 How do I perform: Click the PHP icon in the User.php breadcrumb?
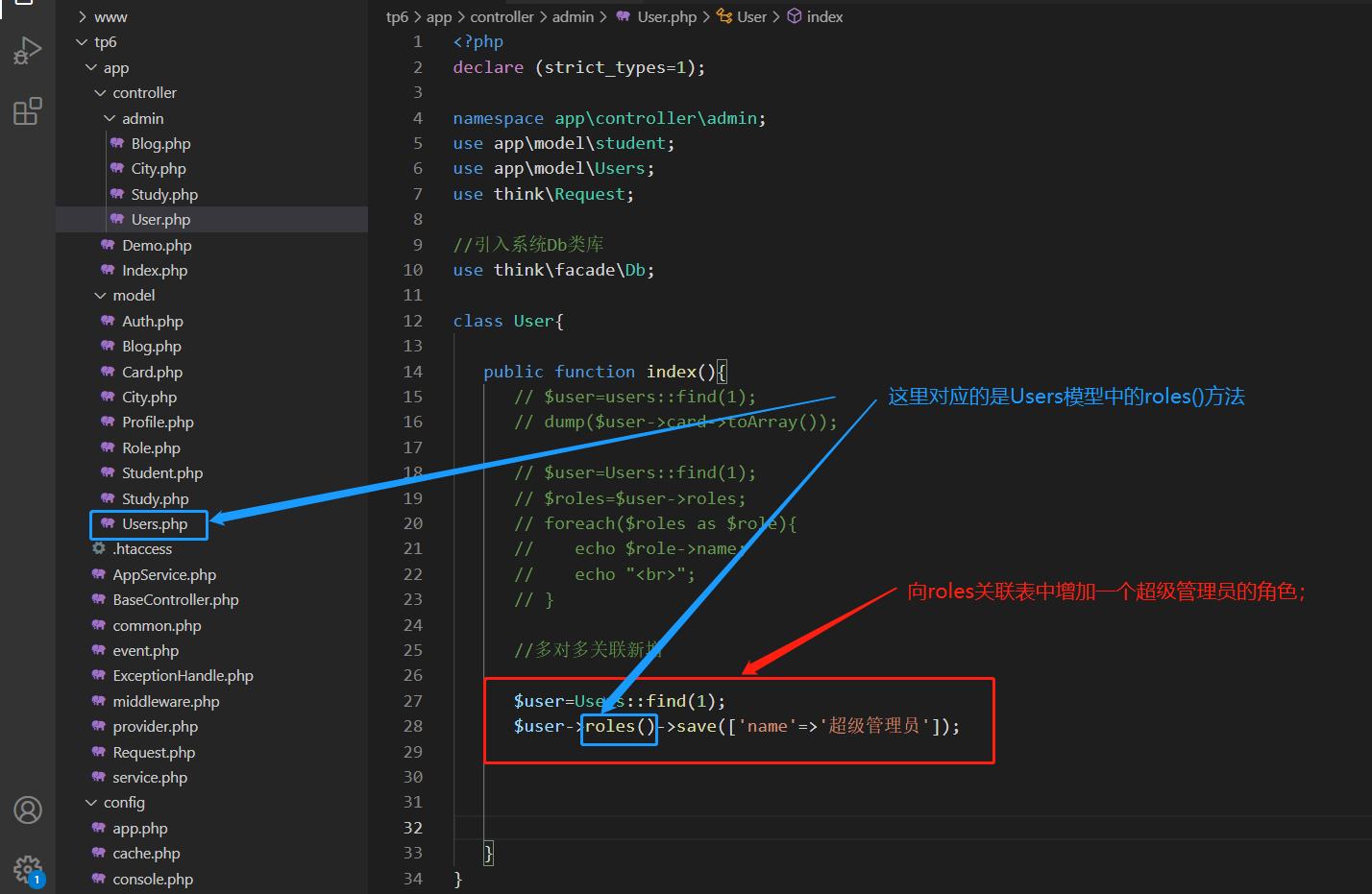point(624,16)
